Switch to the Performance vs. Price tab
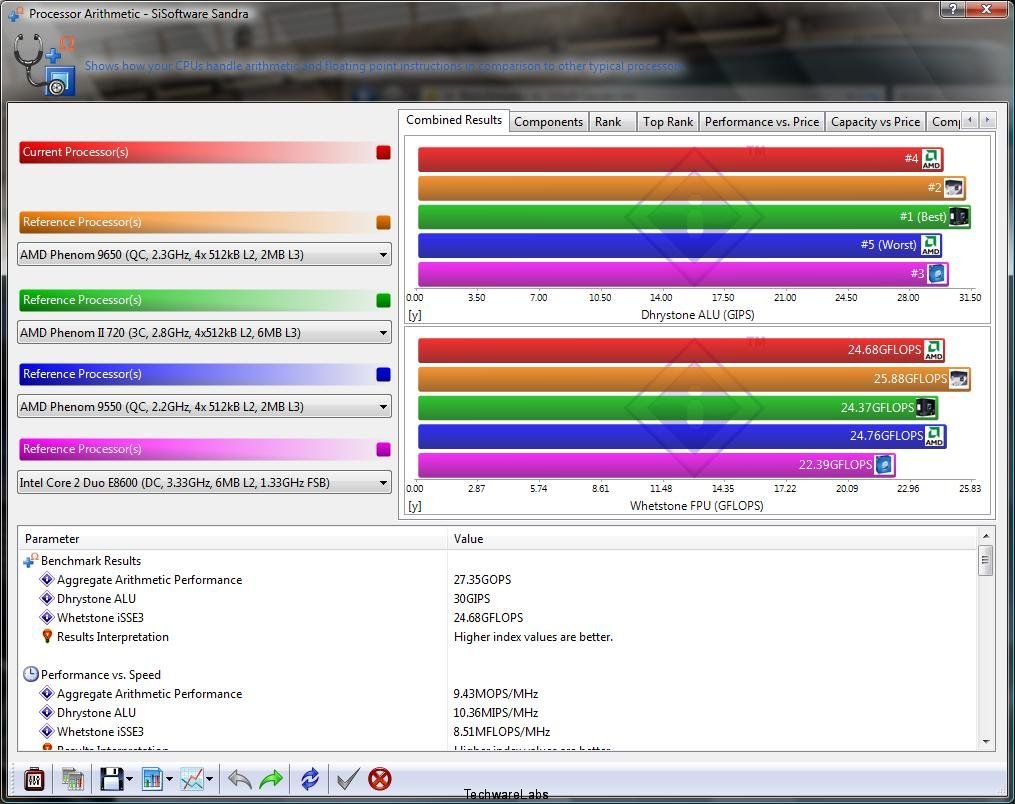1015x804 pixels. (762, 122)
